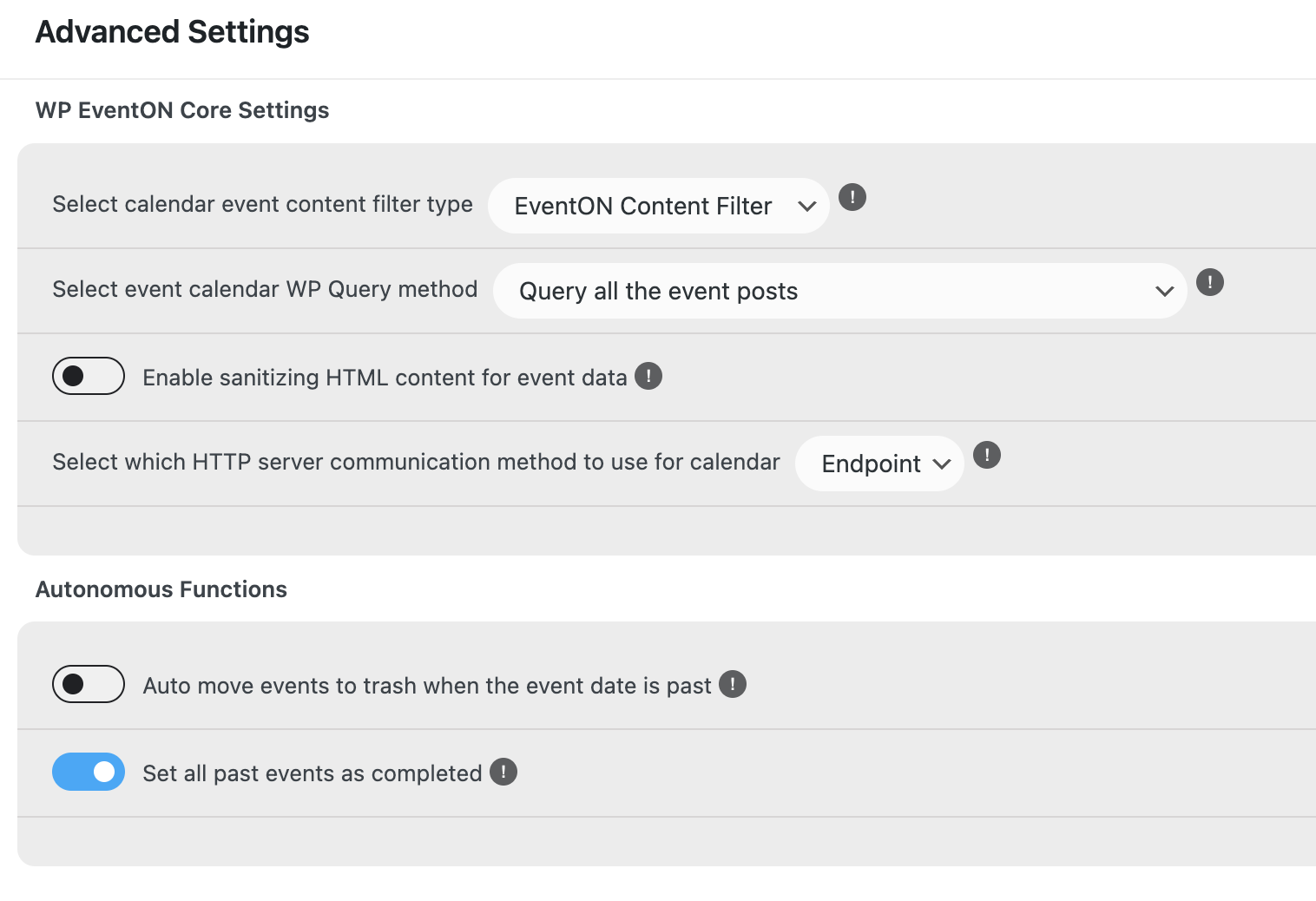The height and width of the screenshot is (901, 1316).
Task: Show tooltip for auto move events to trash
Action: (733, 684)
